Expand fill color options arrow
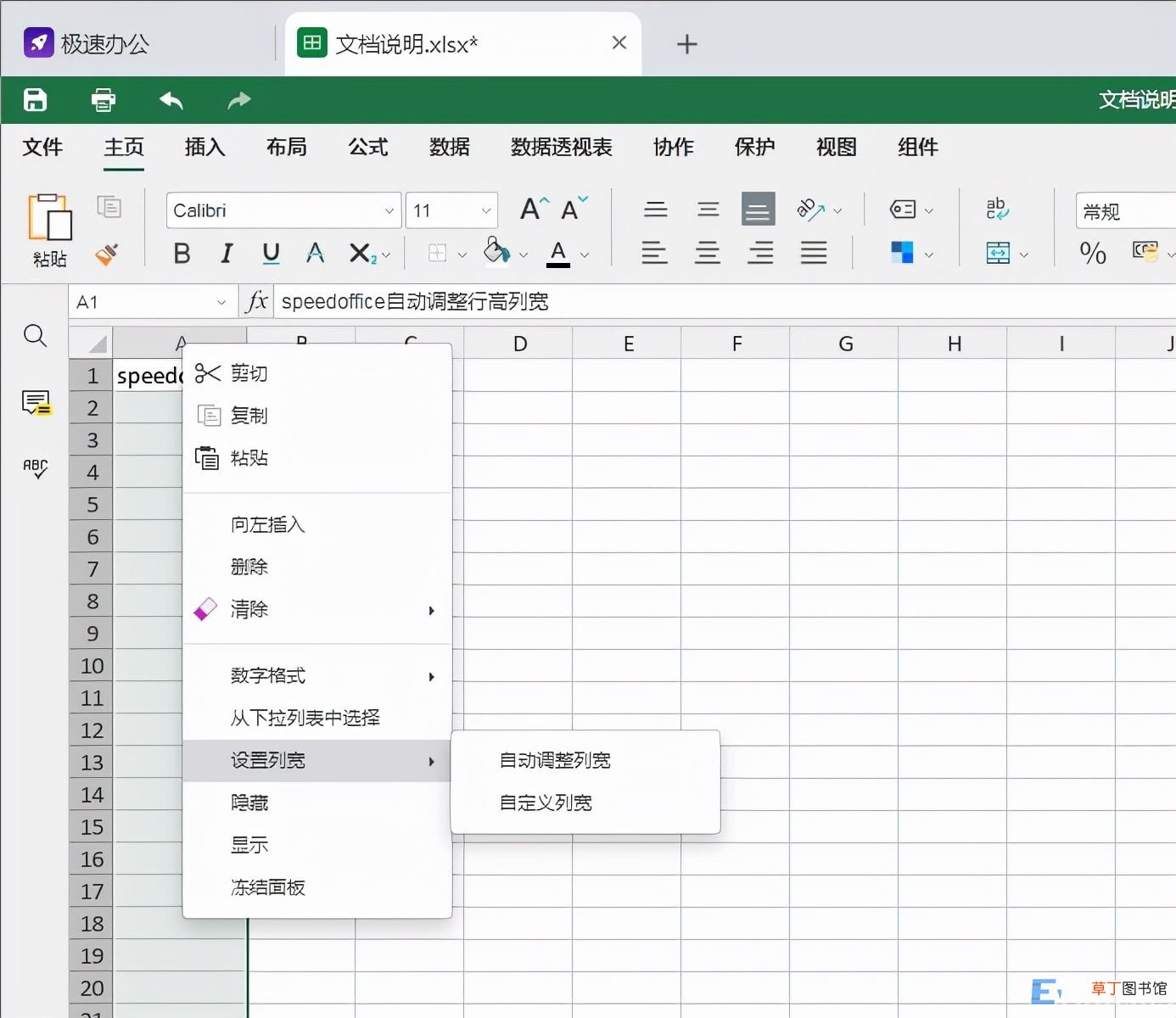1176x1018 pixels. tap(524, 254)
